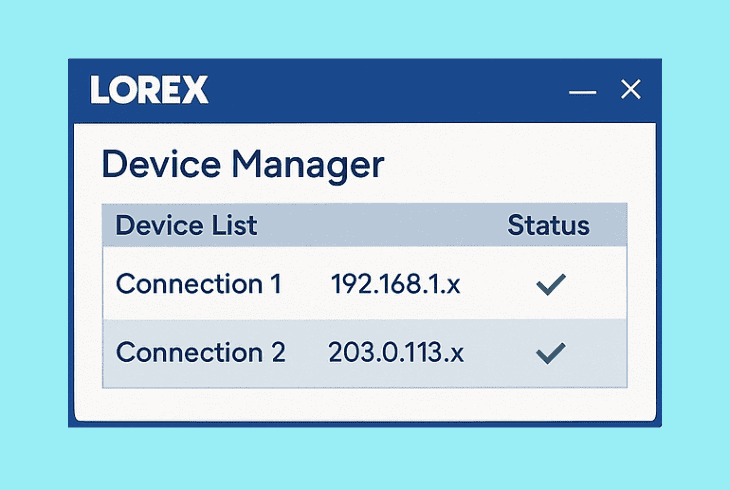Click the status checkmark for Connection 2
This screenshot has width=730, height=490.
(551, 353)
